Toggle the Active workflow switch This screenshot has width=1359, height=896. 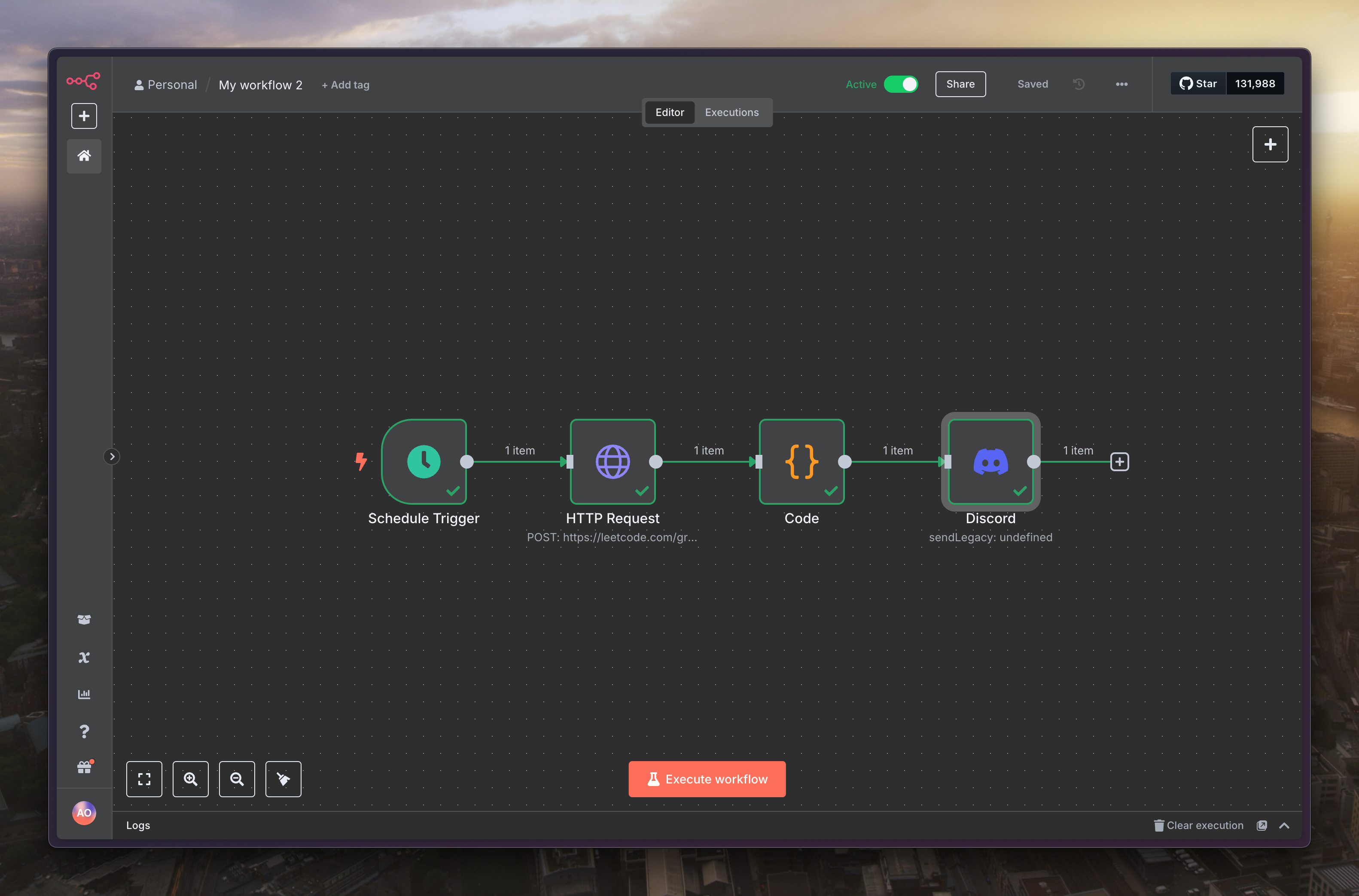click(901, 84)
